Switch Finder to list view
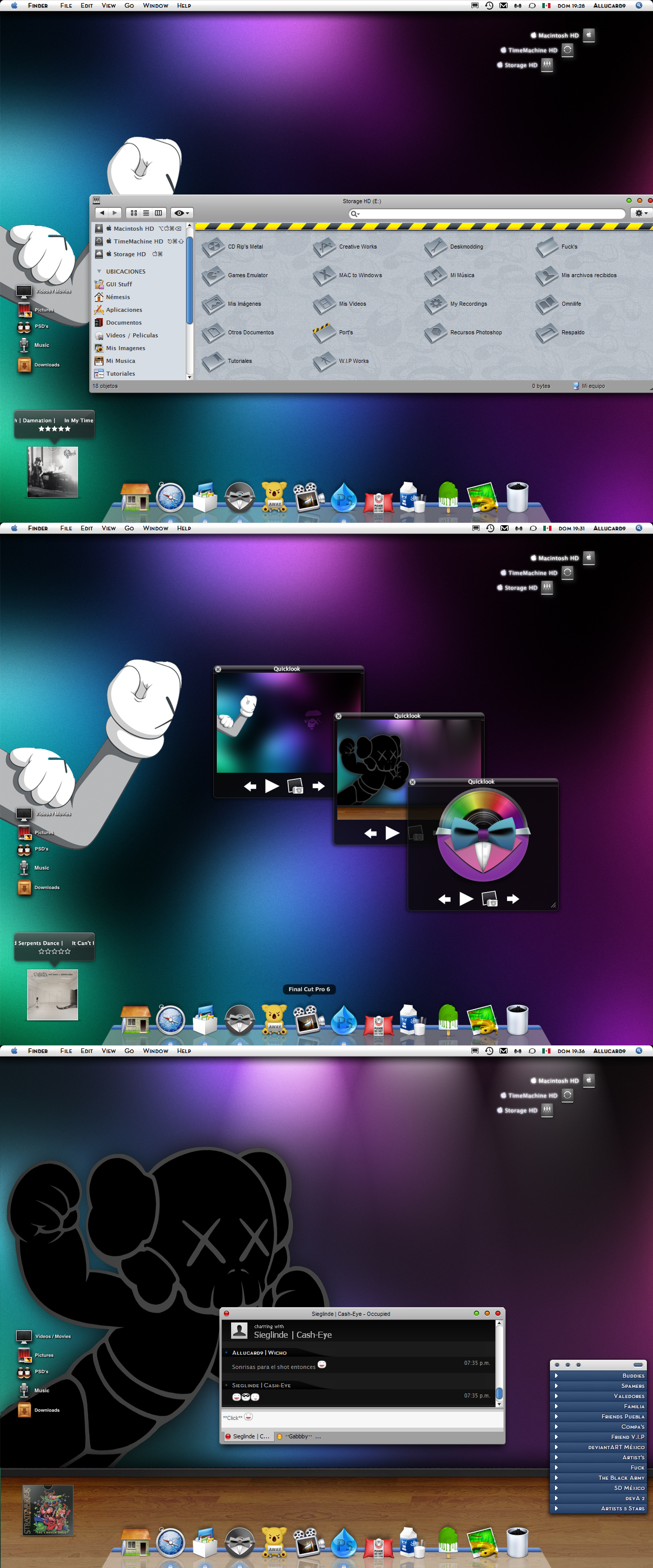Screen dimensions: 653x1568 [x=146, y=213]
